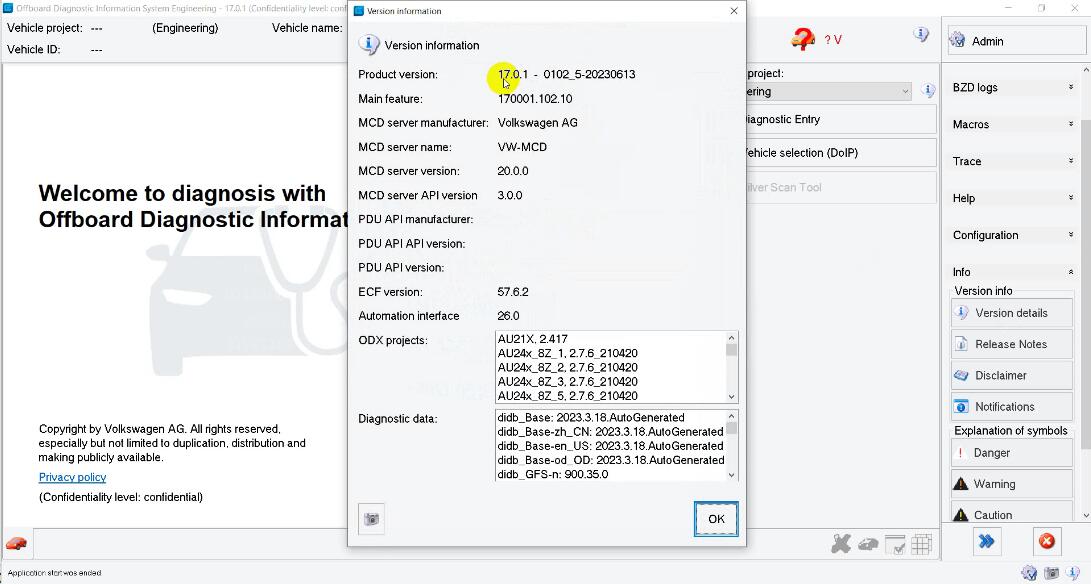Select didb_Base-od_OD diagnostic data entry
The height and width of the screenshot is (584, 1091).
click(610, 460)
